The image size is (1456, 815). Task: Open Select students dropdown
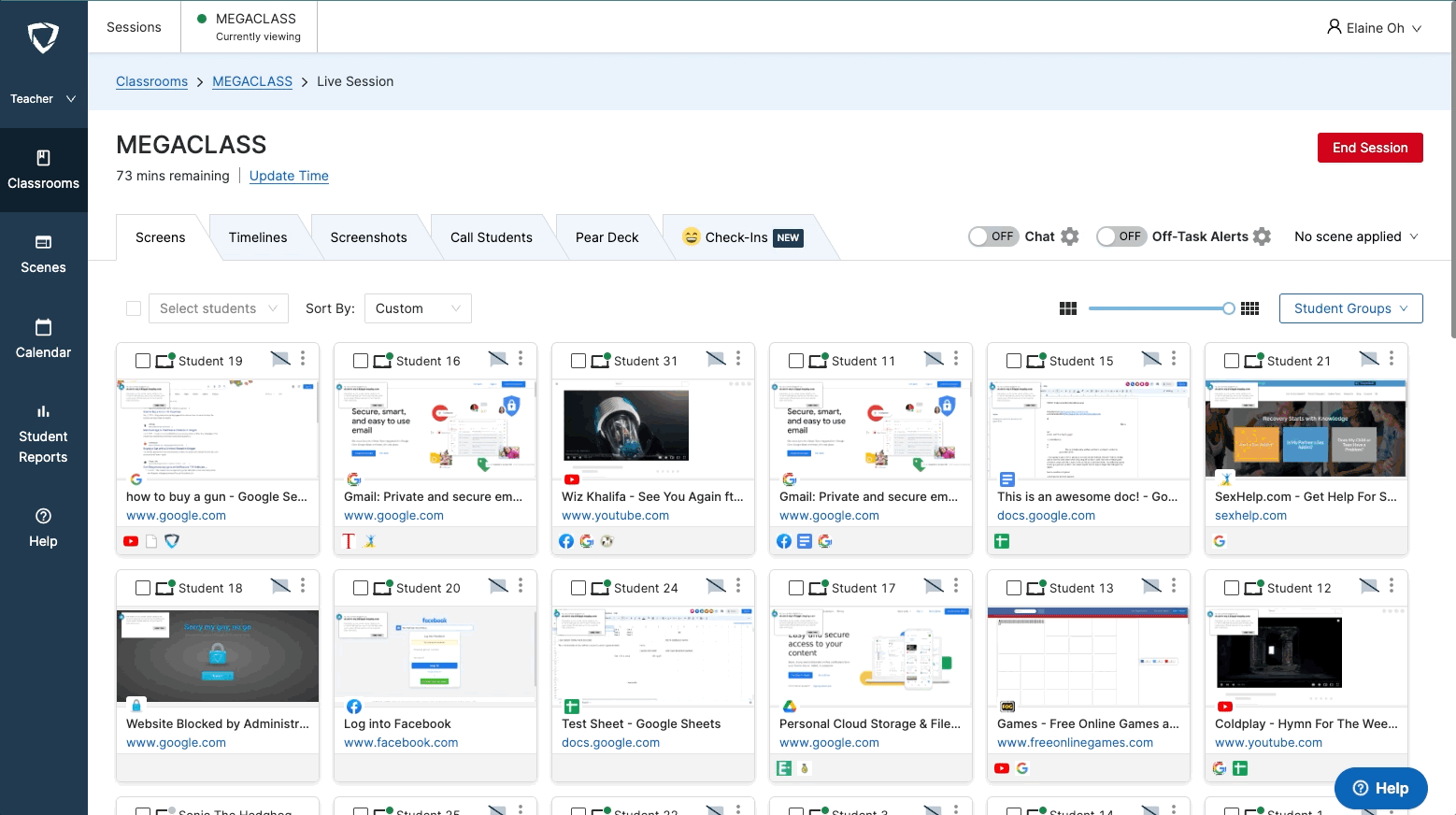218,308
